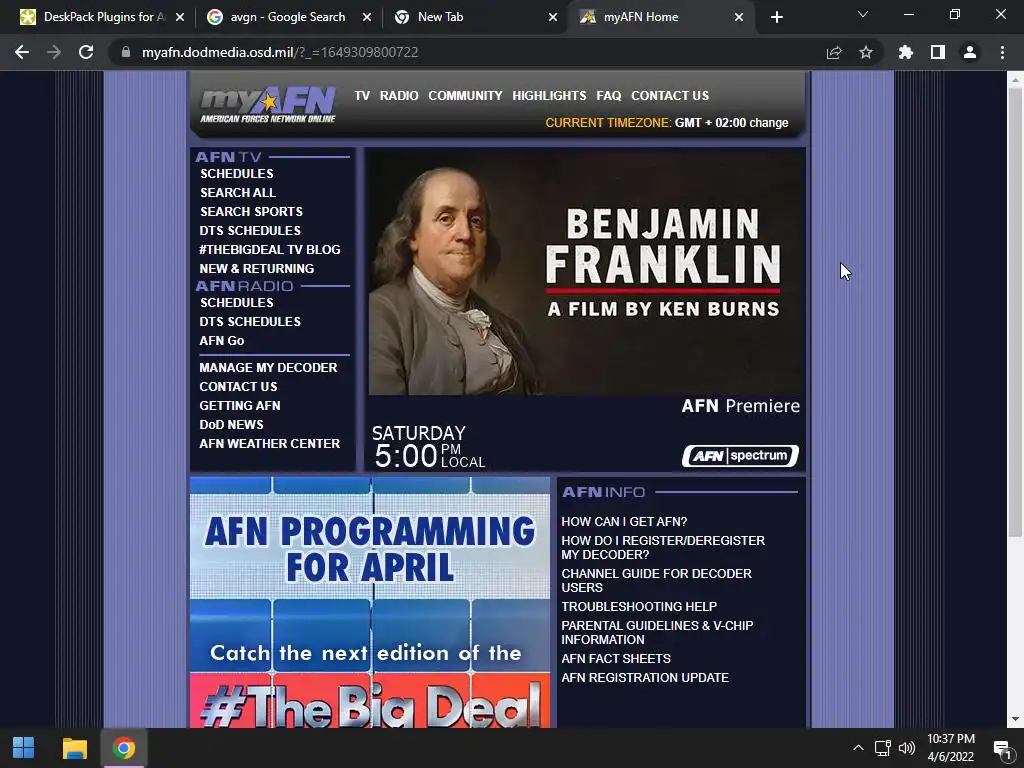Toggle the browser side panel icon
The image size is (1024, 768).
pyautogui.click(x=938, y=52)
